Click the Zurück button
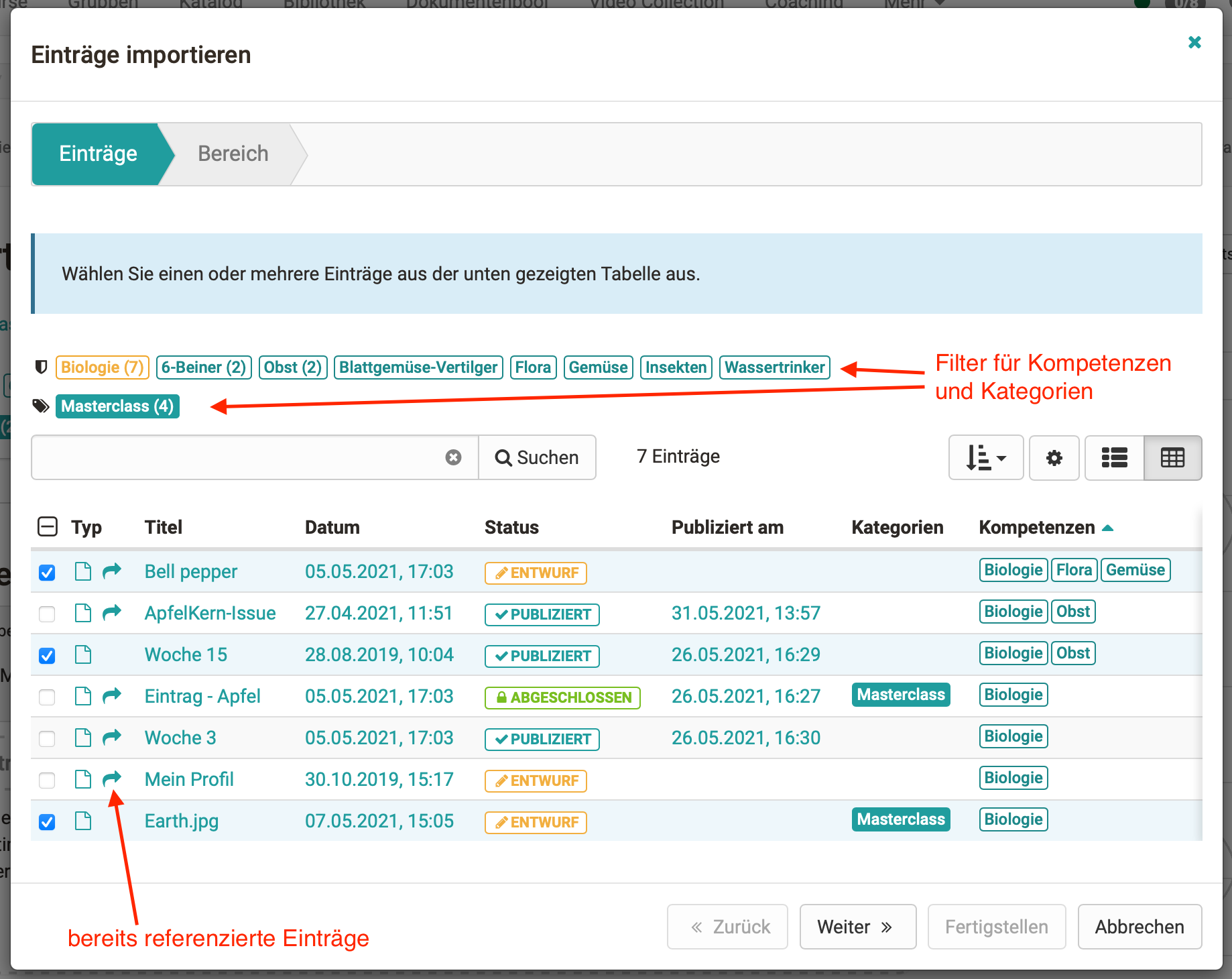Screen dimensions: 1232x979 727,927
